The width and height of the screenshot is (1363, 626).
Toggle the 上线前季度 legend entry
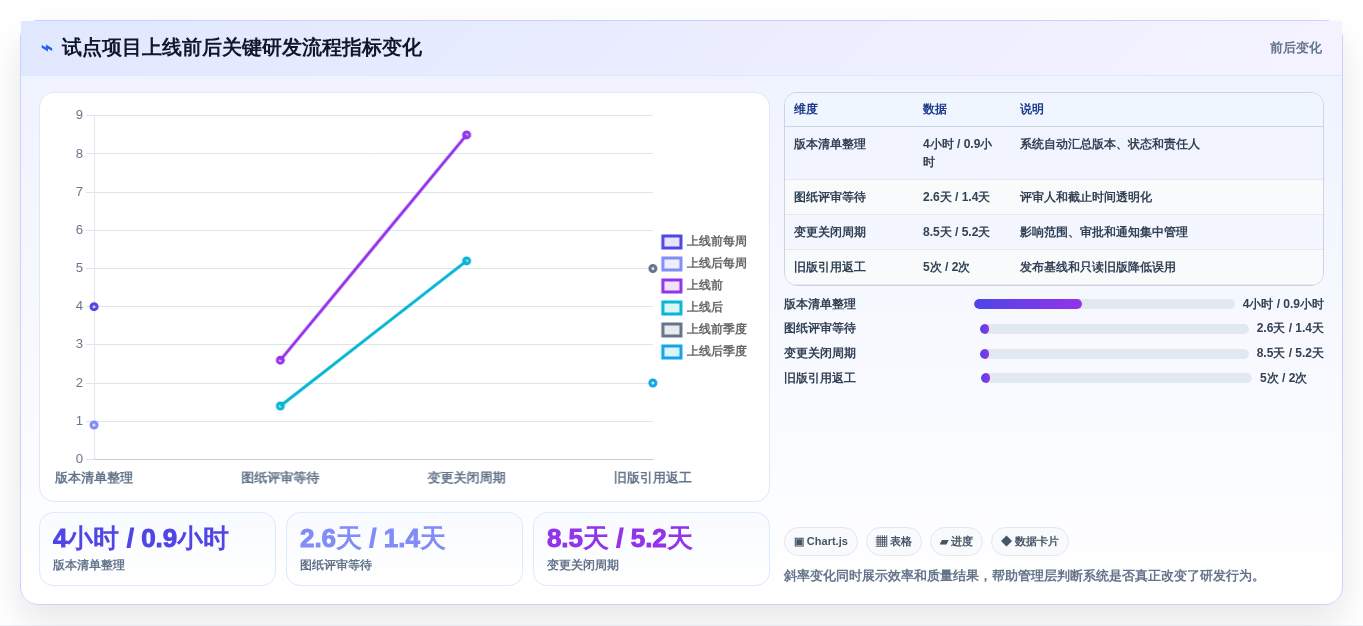704,329
